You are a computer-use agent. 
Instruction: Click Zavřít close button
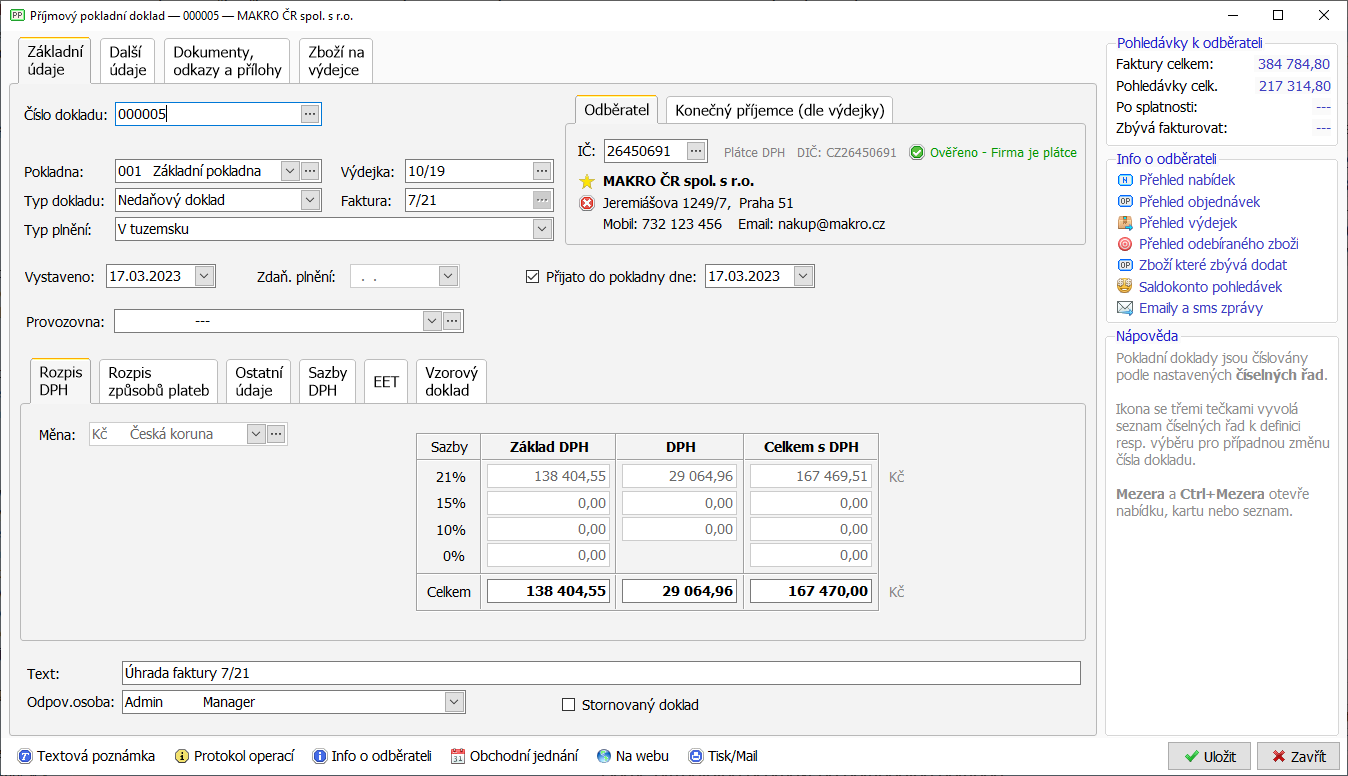tap(1298, 756)
